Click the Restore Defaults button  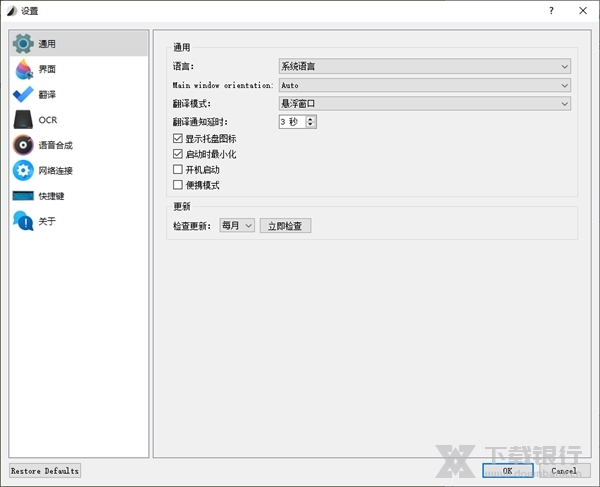[x=45, y=470]
